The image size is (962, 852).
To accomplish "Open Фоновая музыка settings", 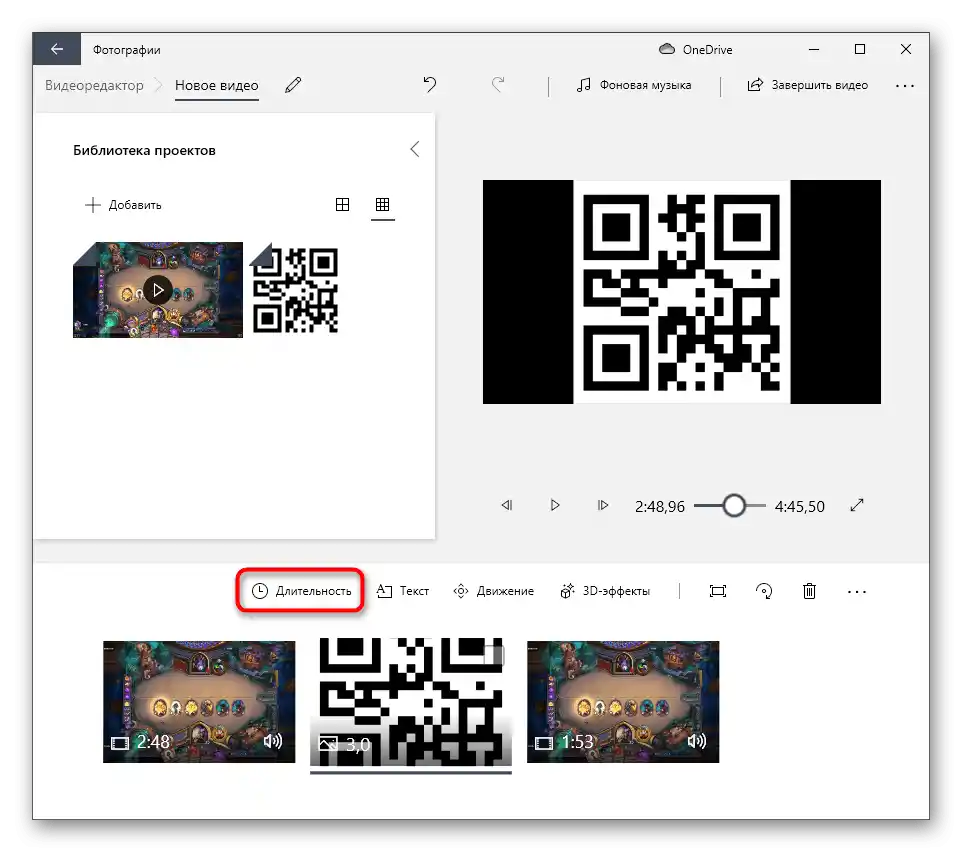I will [x=634, y=85].
